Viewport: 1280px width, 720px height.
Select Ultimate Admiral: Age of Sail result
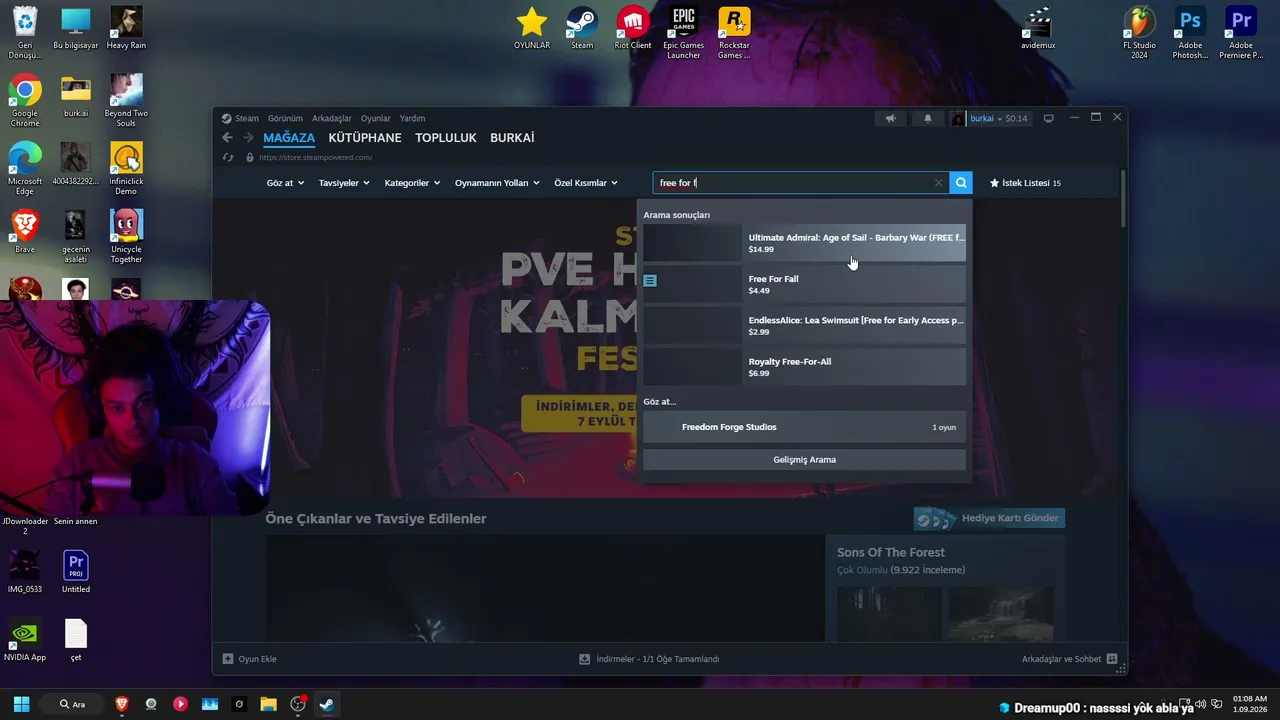[x=804, y=243]
